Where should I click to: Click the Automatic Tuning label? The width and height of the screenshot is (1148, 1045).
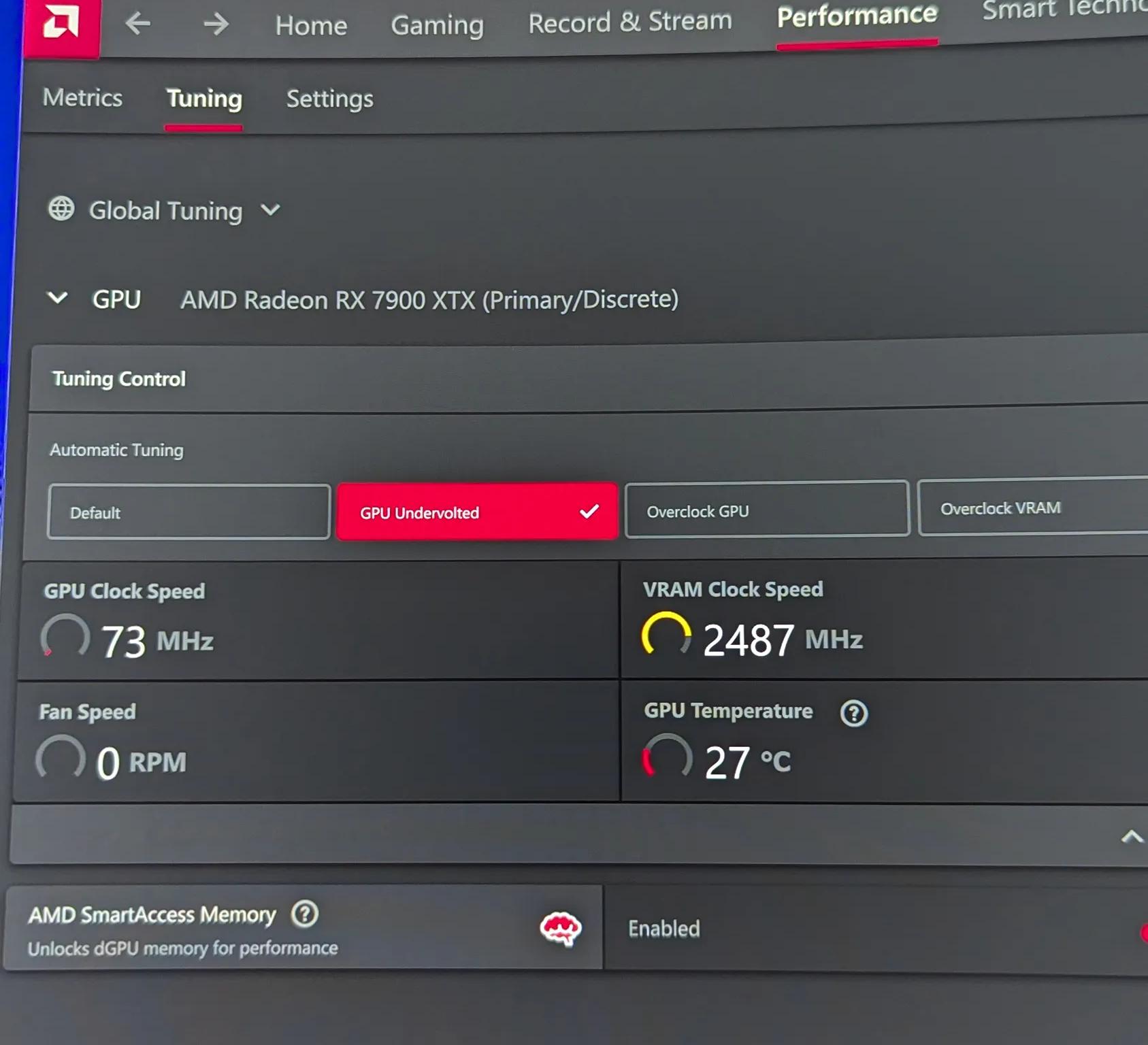pyautogui.click(x=116, y=450)
